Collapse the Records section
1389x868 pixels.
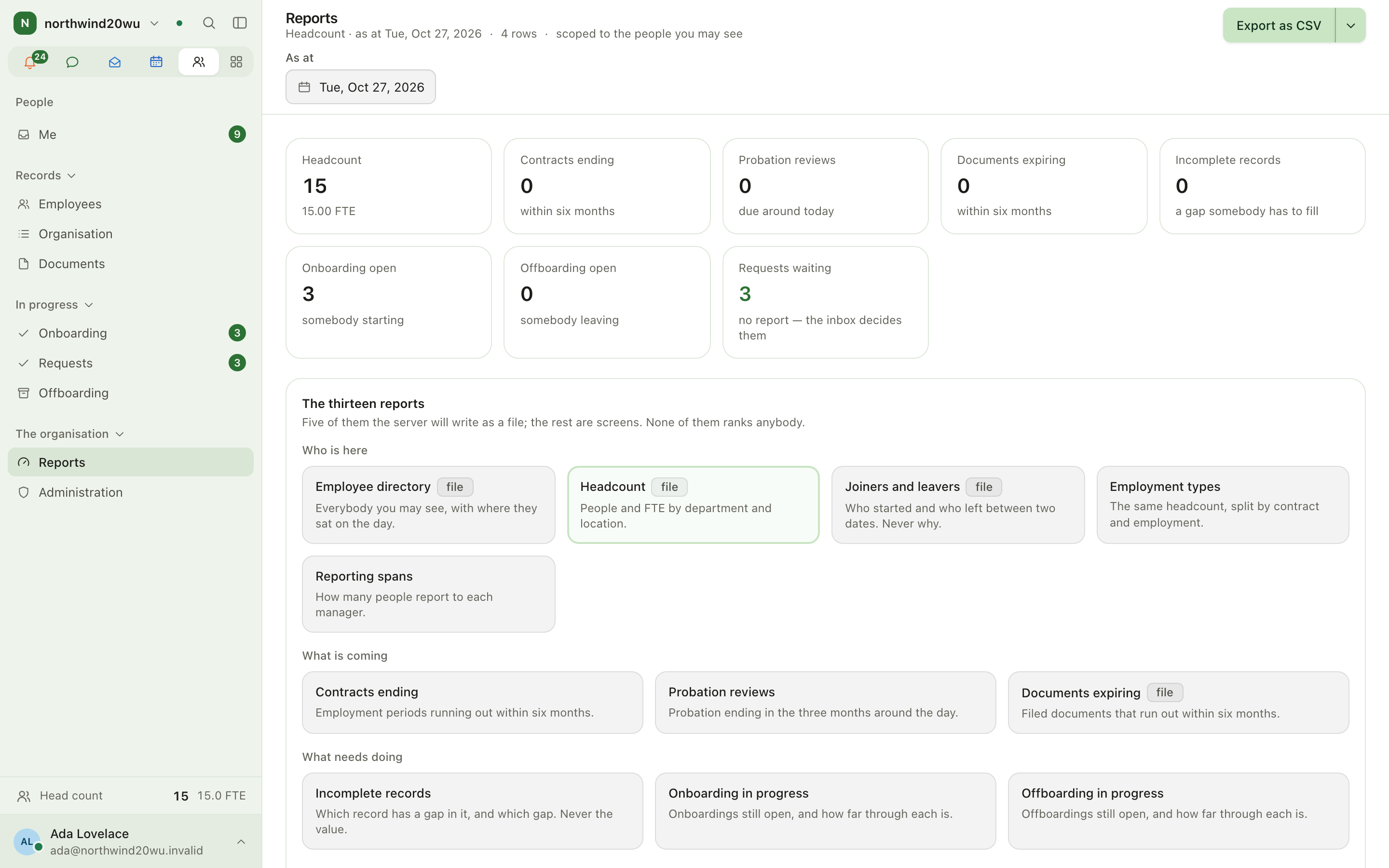(x=46, y=175)
